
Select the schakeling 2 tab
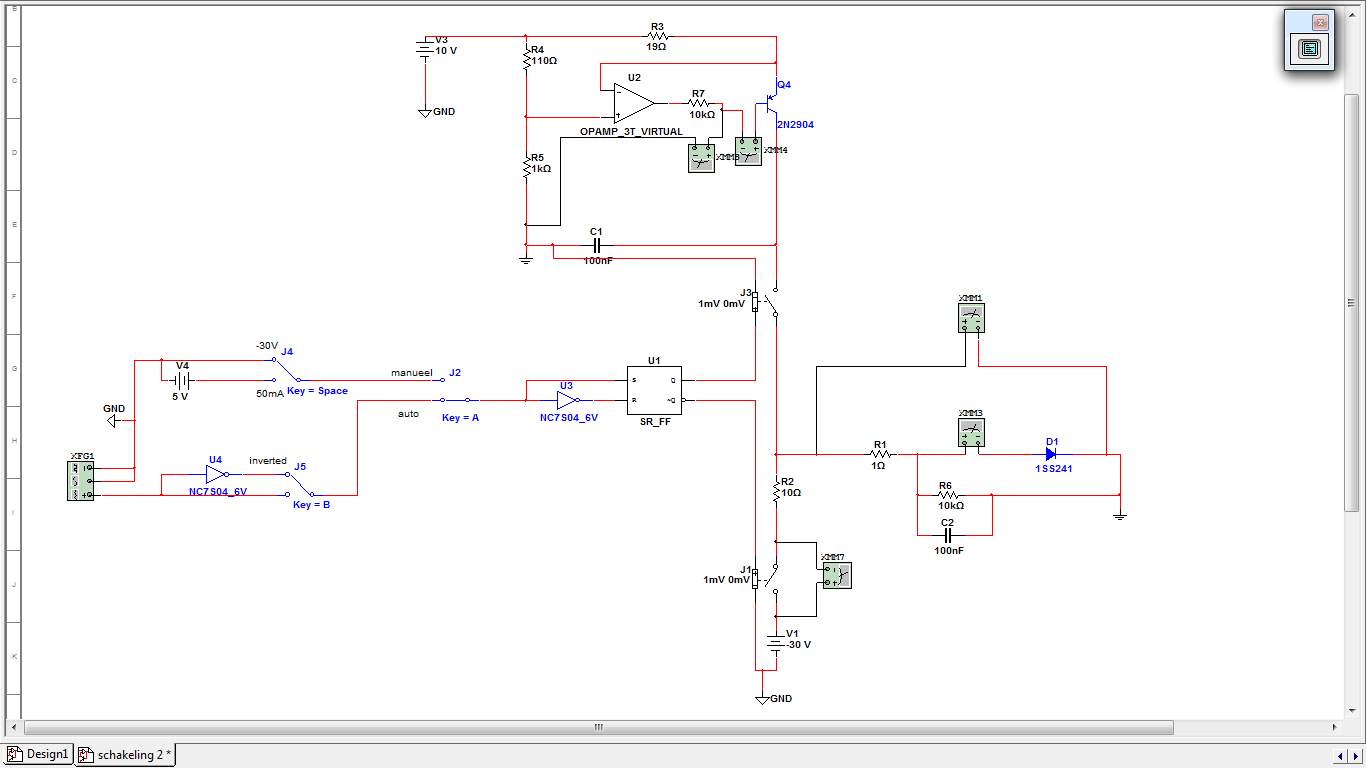tap(126, 754)
